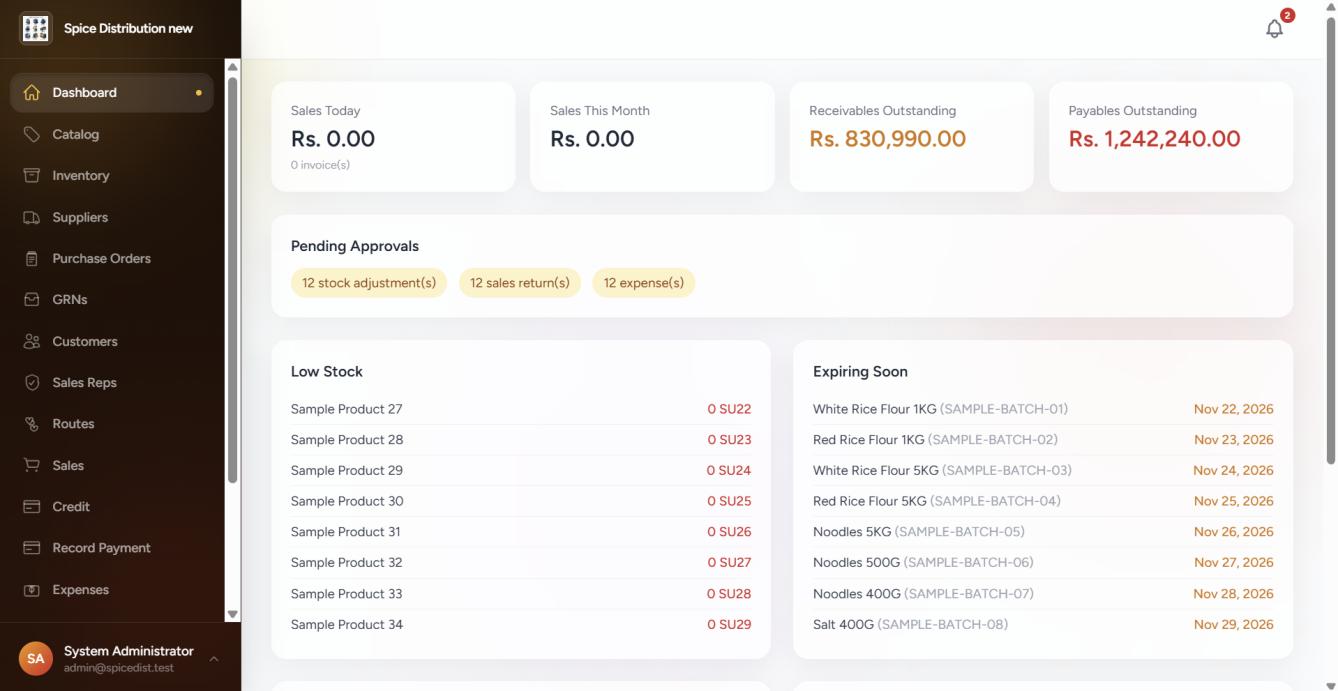Click the Spice Distribution app logo icon
The image size is (1338, 691).
pos(36,28)
